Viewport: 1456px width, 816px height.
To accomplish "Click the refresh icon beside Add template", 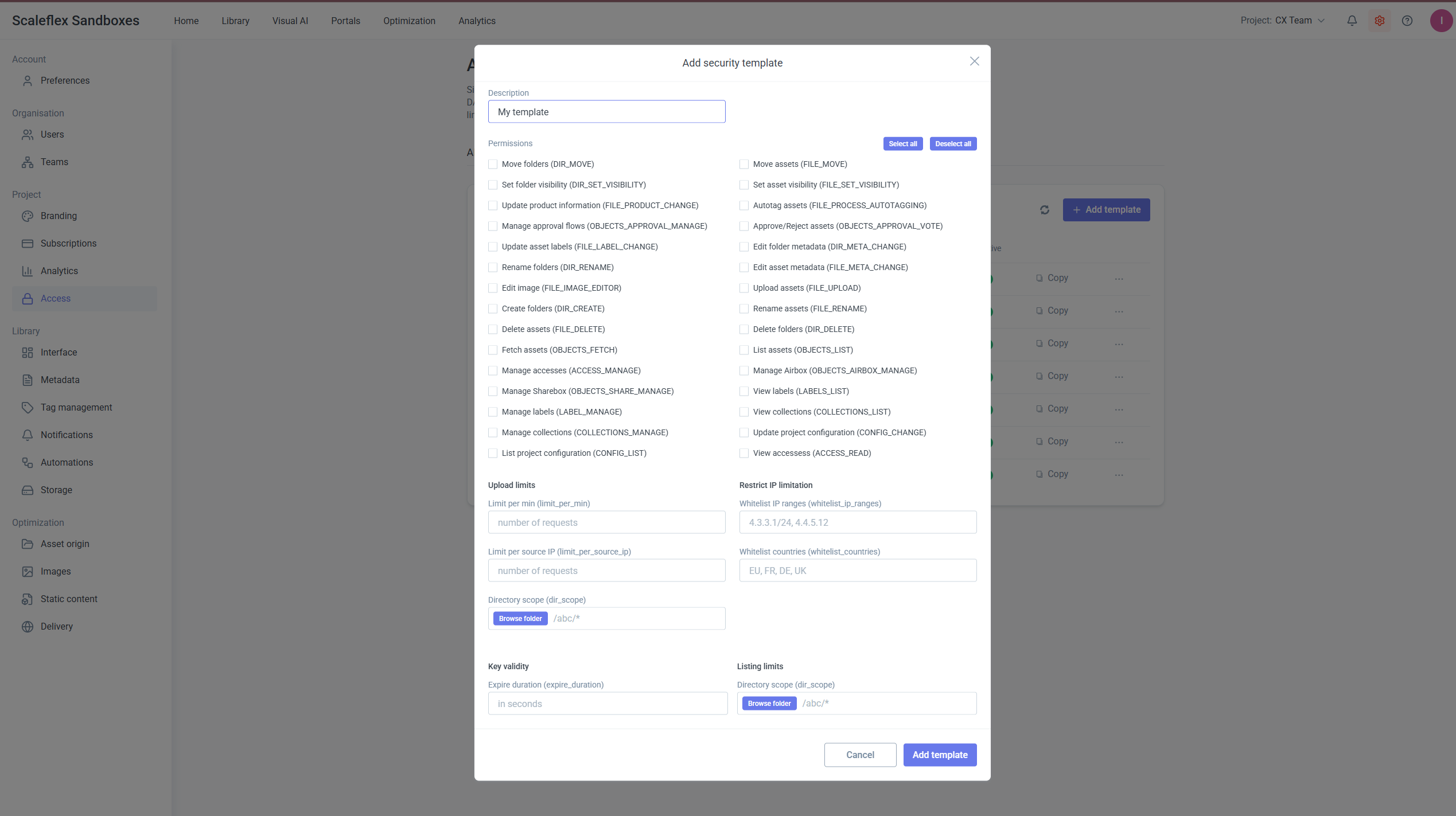I will (1045, 210).
